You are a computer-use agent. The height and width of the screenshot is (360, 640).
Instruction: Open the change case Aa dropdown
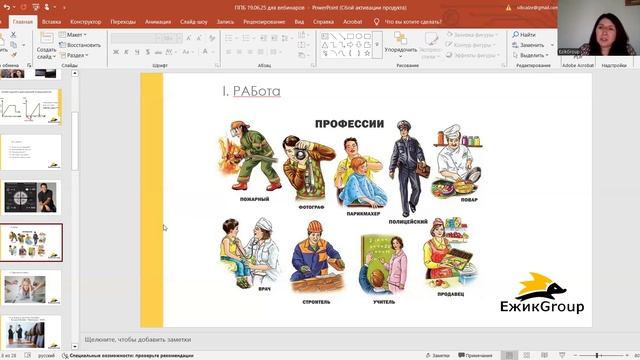(187, 52)
